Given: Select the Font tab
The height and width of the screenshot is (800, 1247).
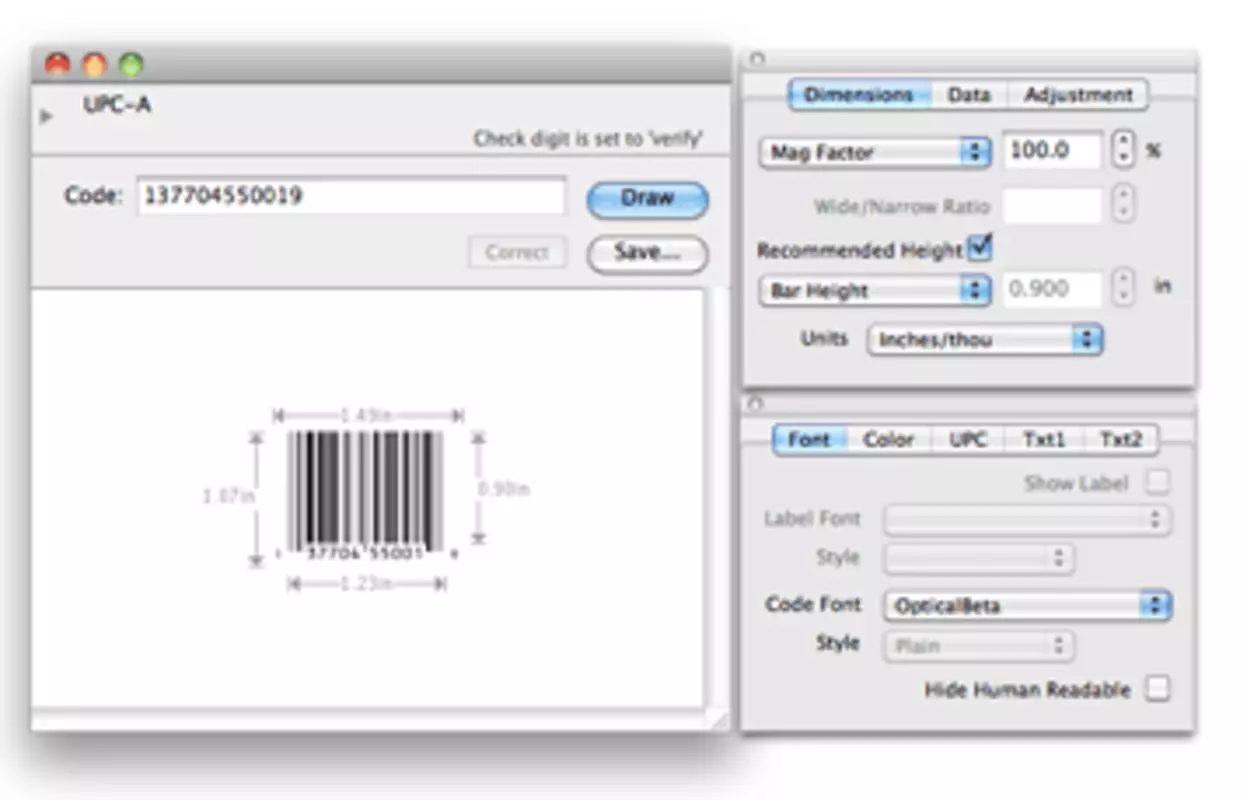Looking at the screenshot, I should [809, 439].
